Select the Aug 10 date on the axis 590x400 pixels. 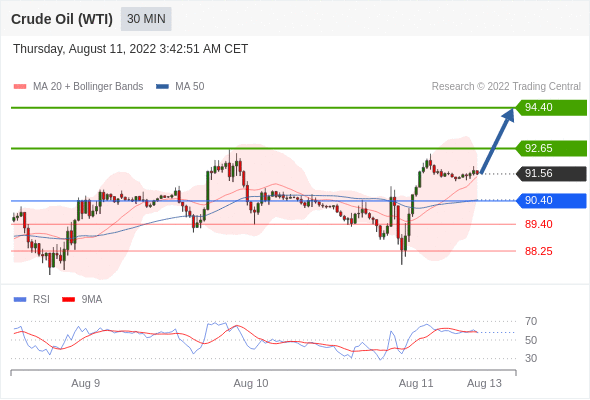(251, 383)
